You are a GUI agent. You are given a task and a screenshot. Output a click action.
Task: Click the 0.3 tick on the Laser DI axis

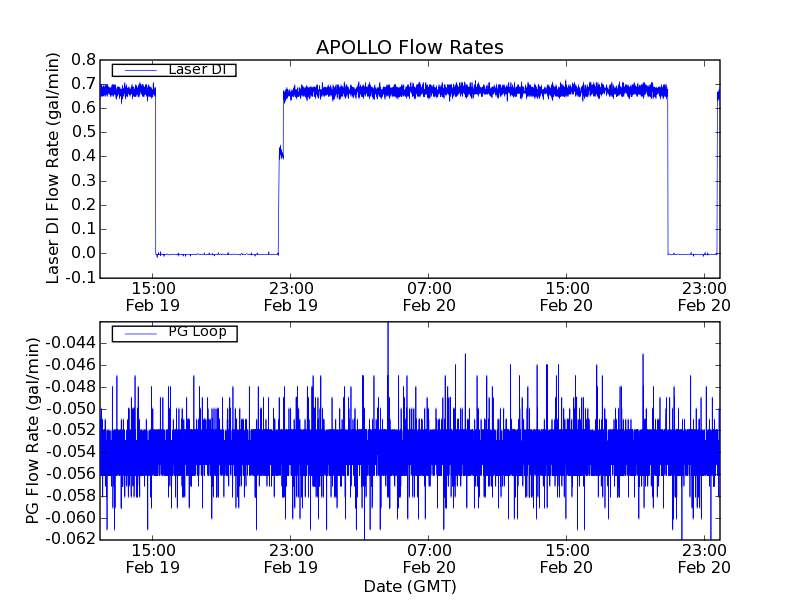[x=84, y=181]
